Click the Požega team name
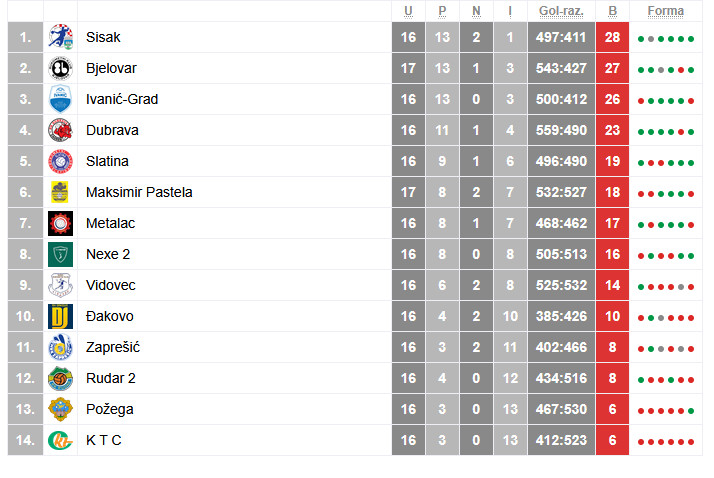714x478 pixels. coord(110,409)
